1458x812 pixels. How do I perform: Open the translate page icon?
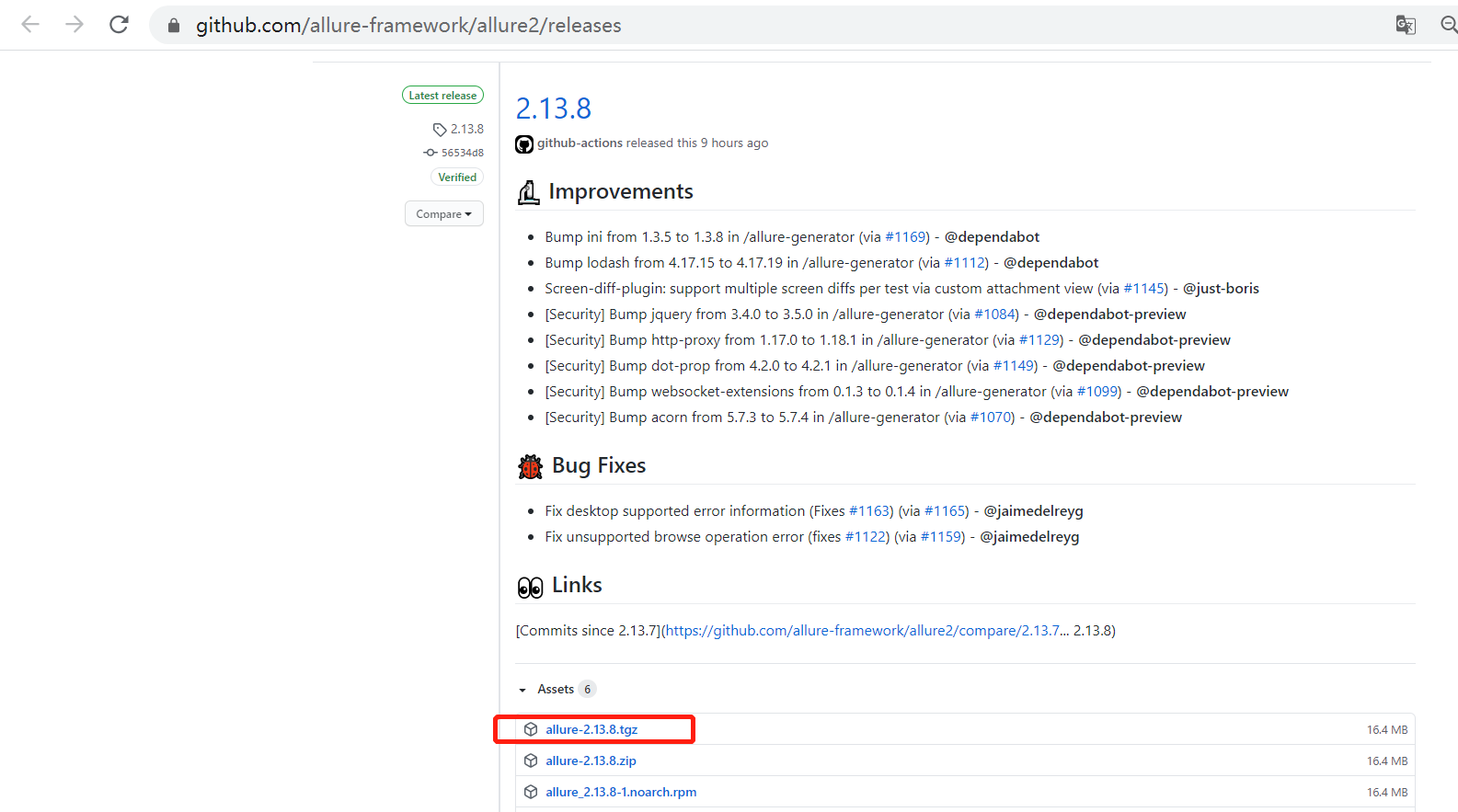click(x=1406, y=25)
